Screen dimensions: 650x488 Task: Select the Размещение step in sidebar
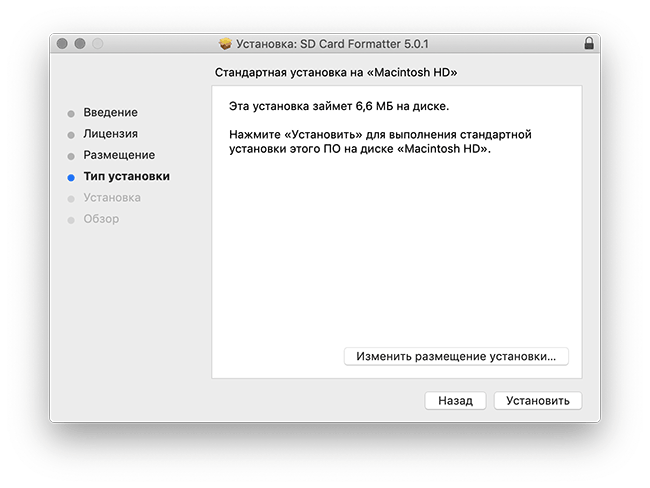click(x=119, y=155)
